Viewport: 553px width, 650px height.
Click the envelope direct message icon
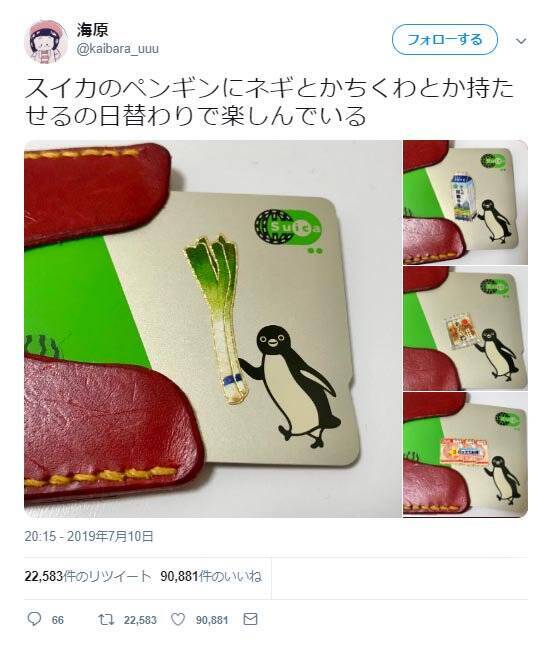[250, 619]
